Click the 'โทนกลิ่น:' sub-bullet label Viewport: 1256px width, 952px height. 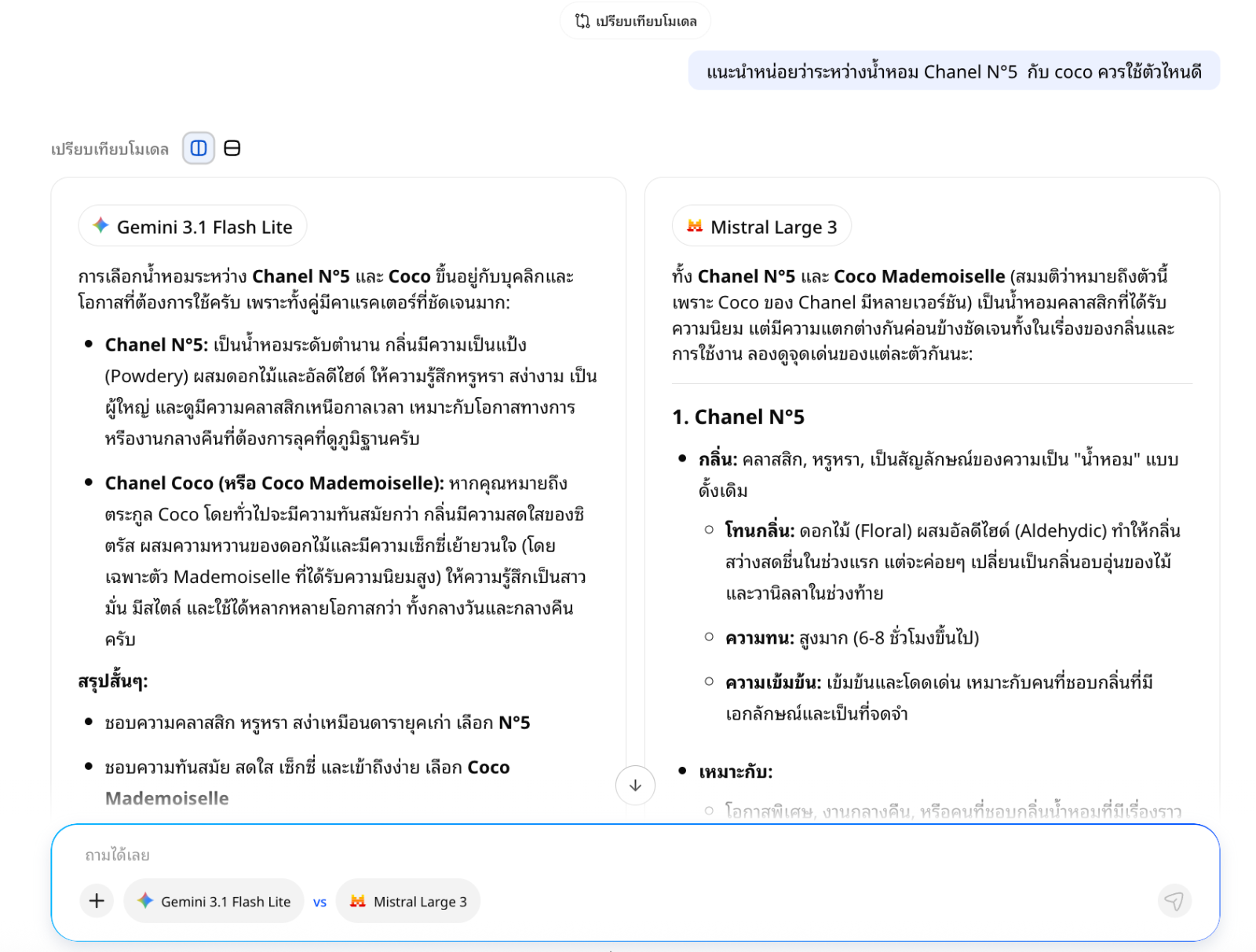(760, 531)
